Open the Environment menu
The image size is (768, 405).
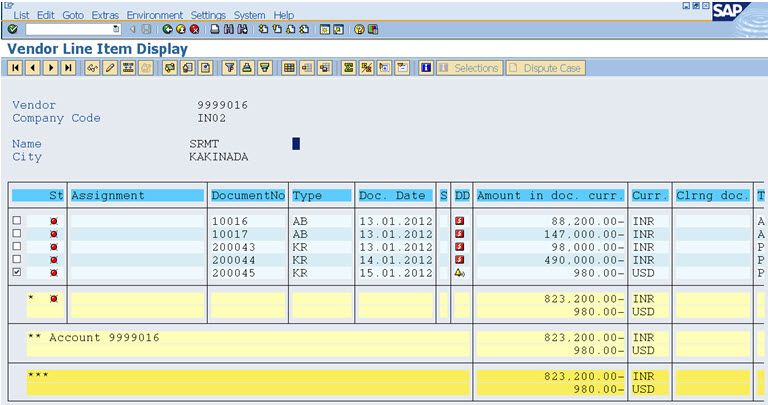[x=155, y=15]
